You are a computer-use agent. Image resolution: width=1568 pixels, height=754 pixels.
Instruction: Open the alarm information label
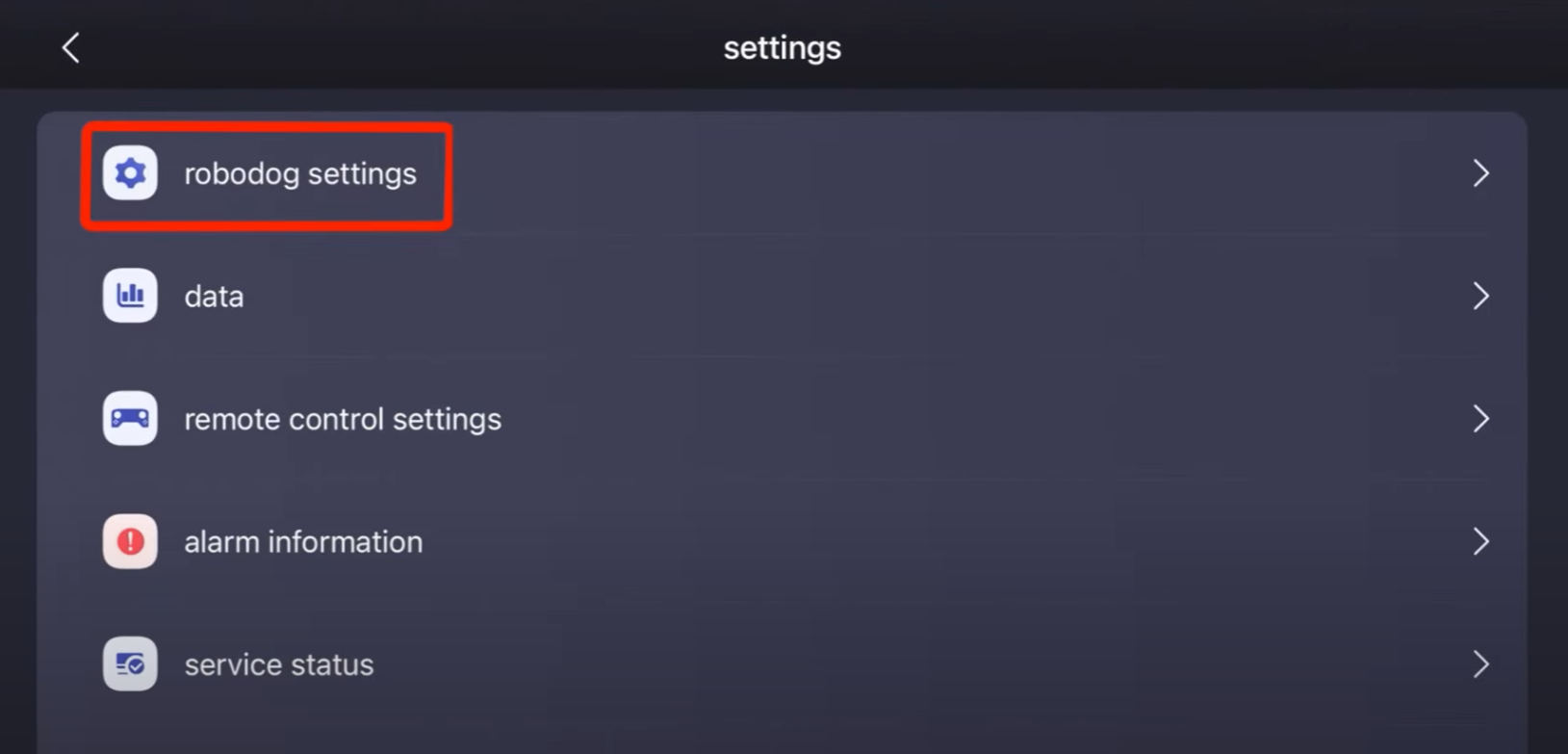[303, 542]
